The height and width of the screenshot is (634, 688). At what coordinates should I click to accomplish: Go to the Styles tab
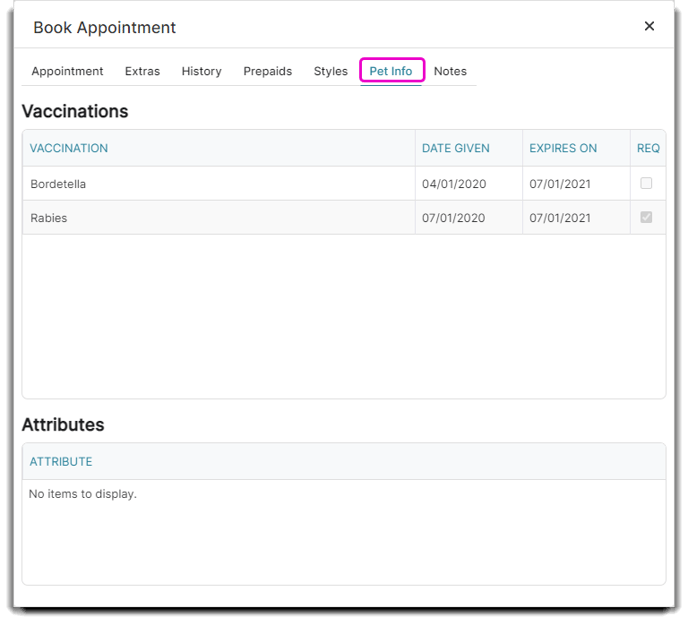330,71
